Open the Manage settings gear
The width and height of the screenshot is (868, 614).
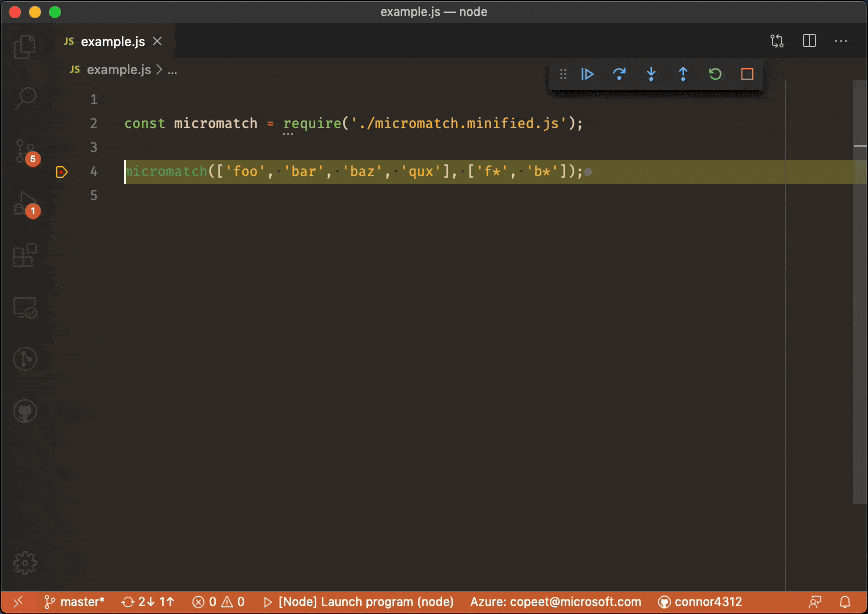click(x=25, y=563)
